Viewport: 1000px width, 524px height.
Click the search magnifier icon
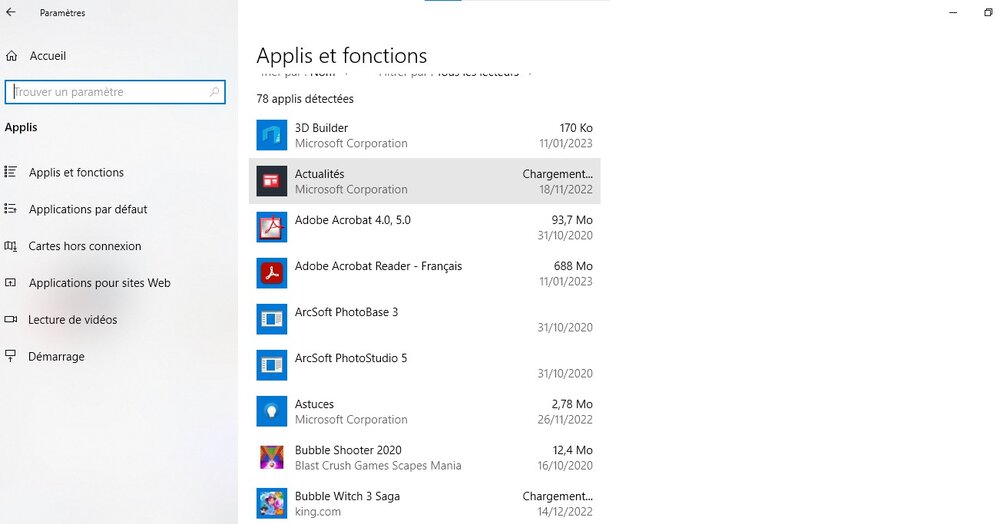214,92
